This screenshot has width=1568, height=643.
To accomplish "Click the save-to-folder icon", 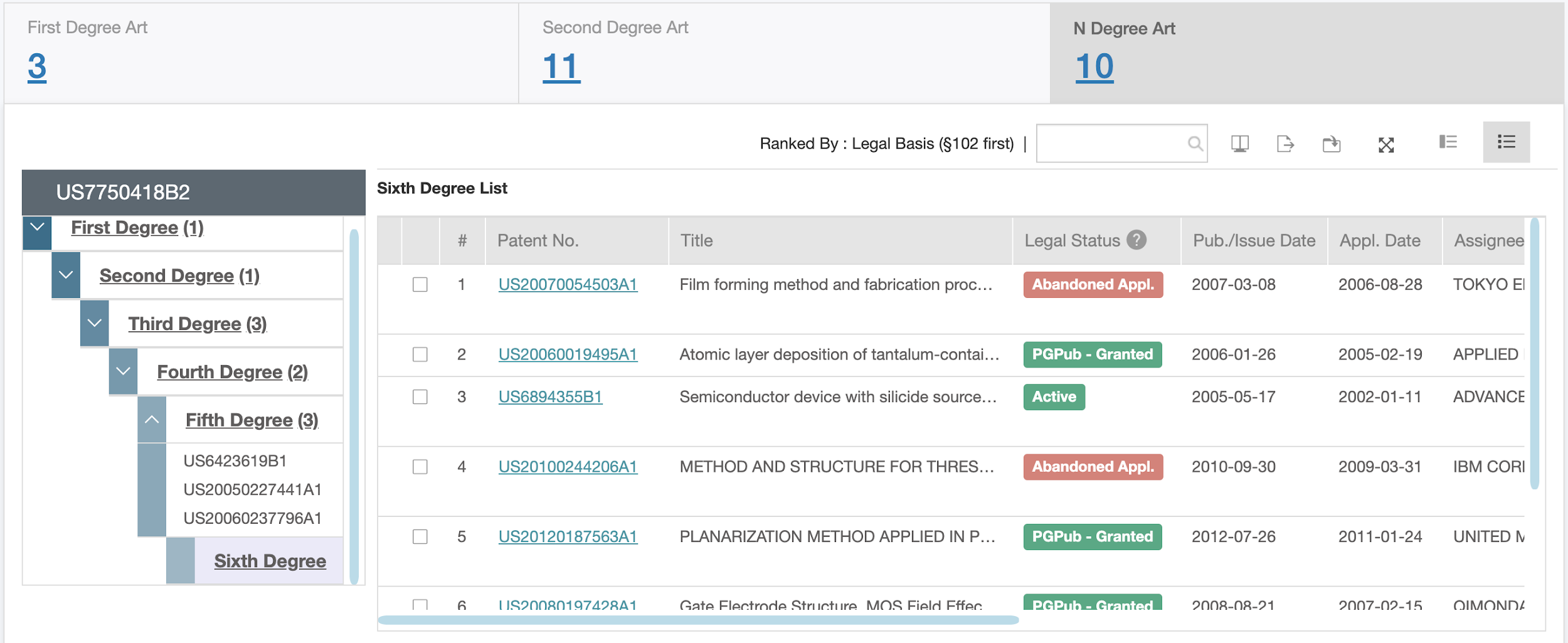I will tap(1331, 144).
